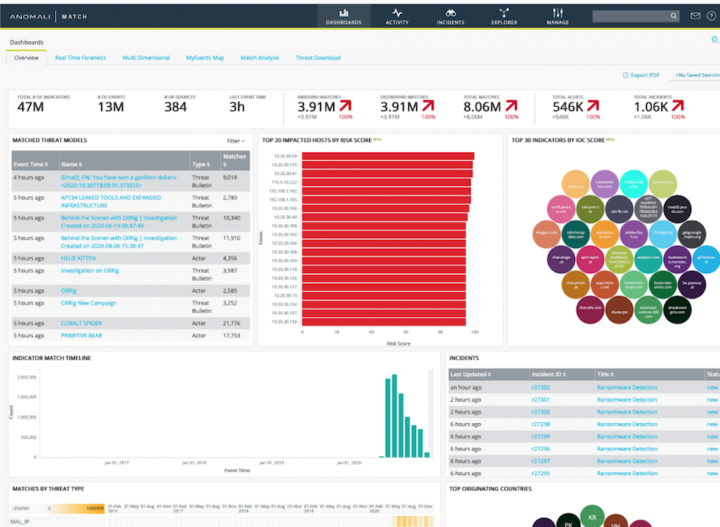Click the 47M total indicators value

(30, 107)
